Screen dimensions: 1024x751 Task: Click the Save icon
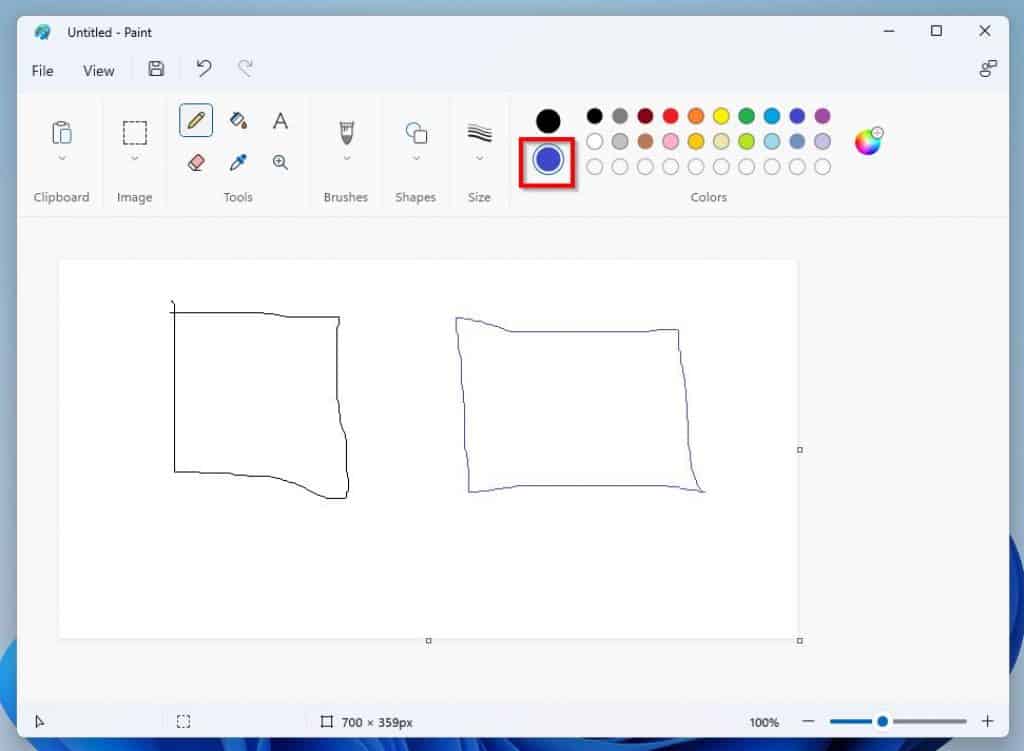click(x=156, y=69)
